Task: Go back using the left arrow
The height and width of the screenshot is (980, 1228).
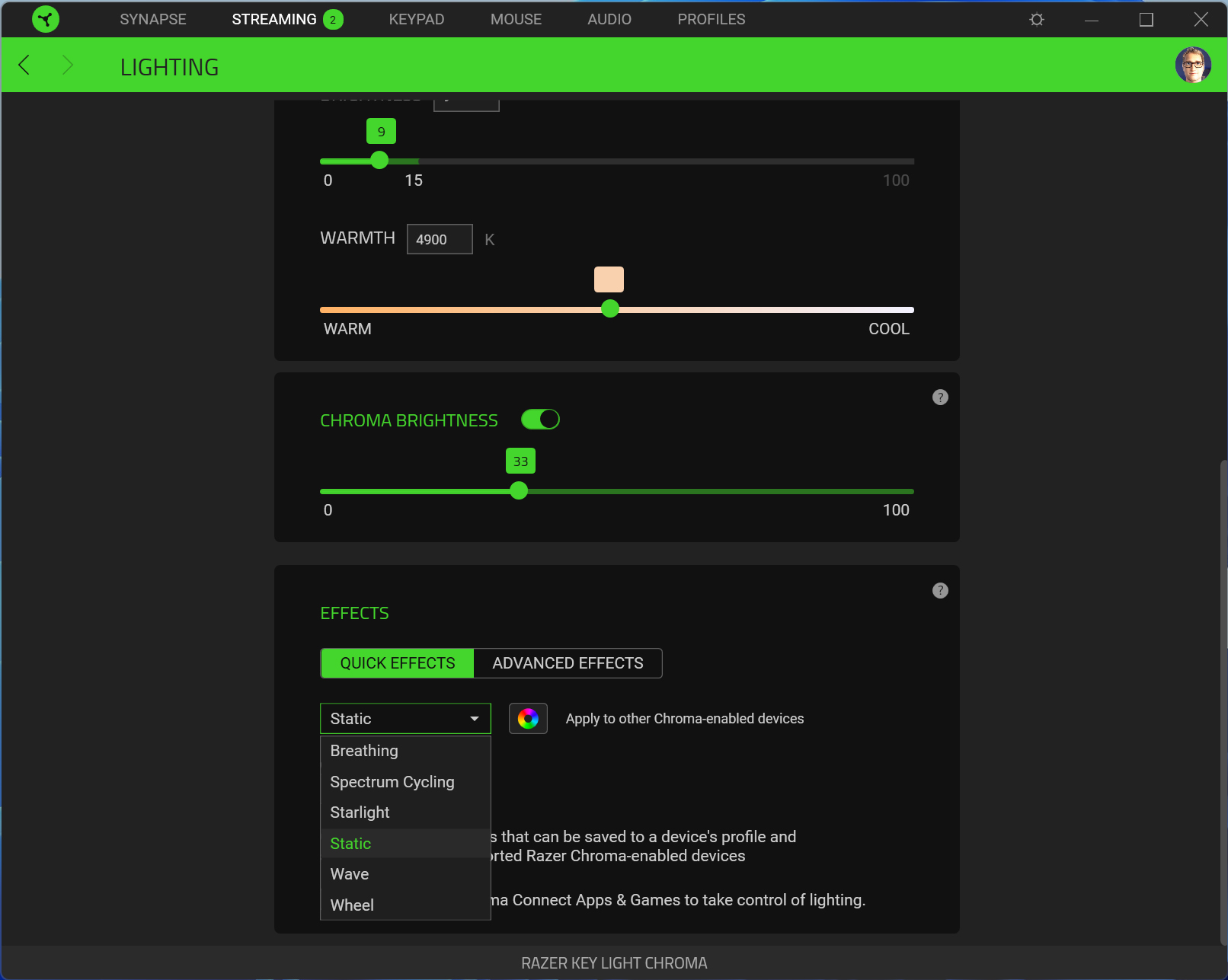Action: (24, 65)
